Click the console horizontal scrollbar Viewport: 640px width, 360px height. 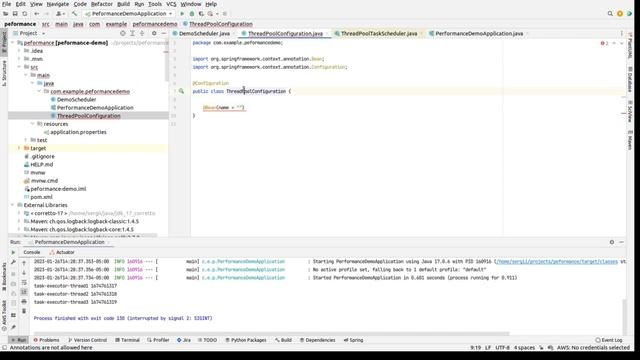coord(271,333)
